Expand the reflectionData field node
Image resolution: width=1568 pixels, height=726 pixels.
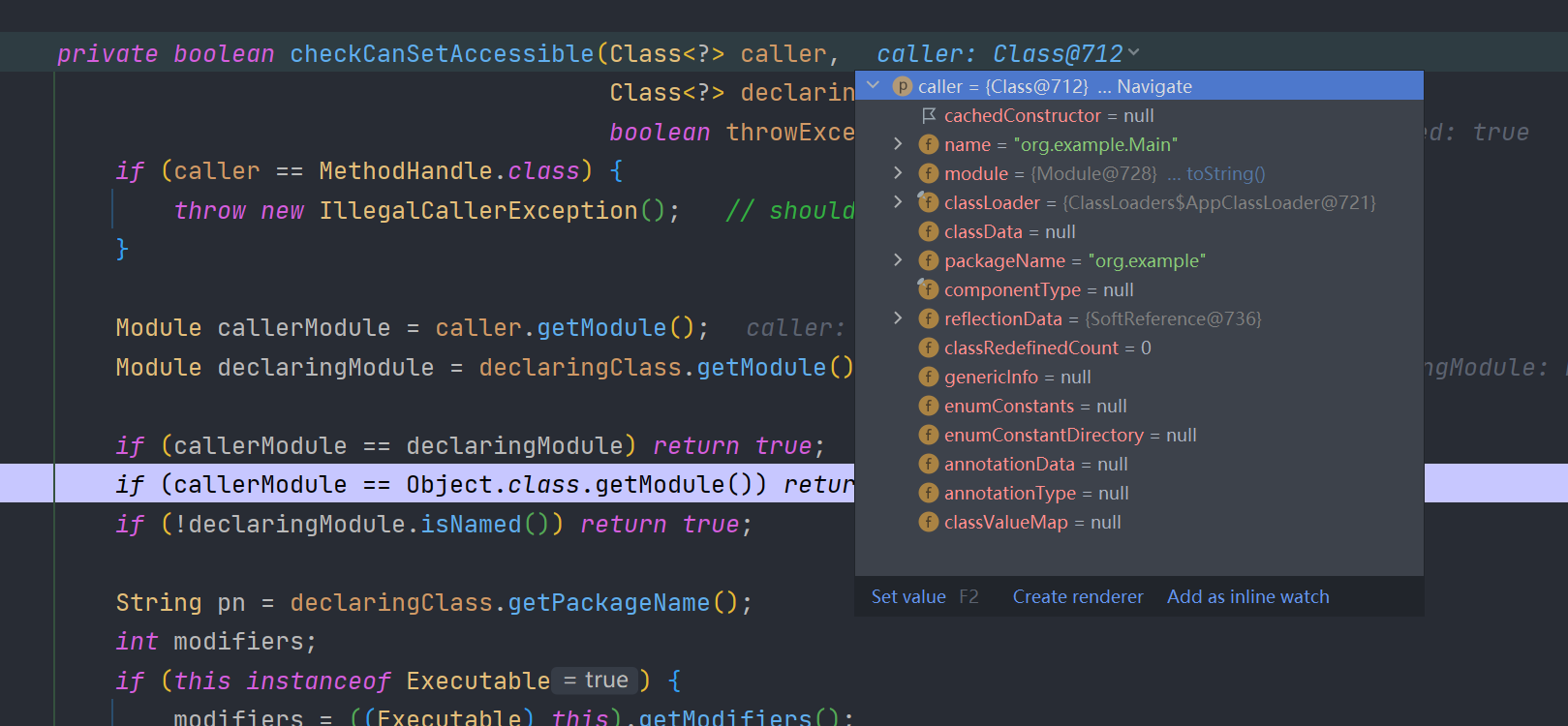coord(898,318)
